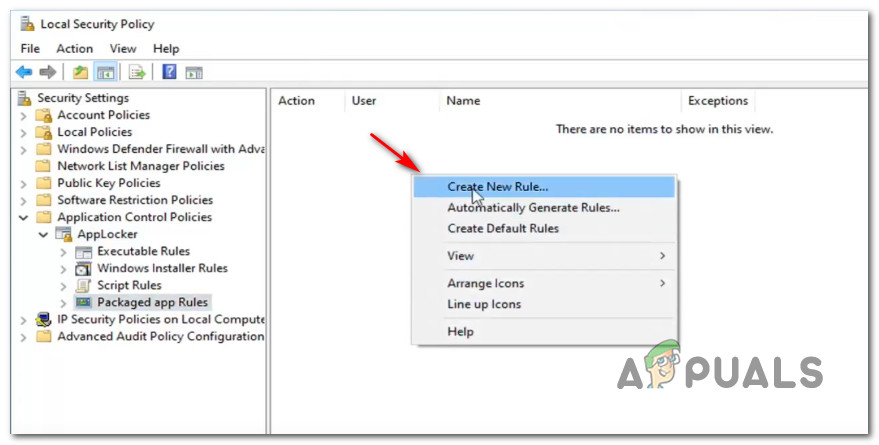Expand the Script Rules node
The image size is (879, 445).
(63, 286)
